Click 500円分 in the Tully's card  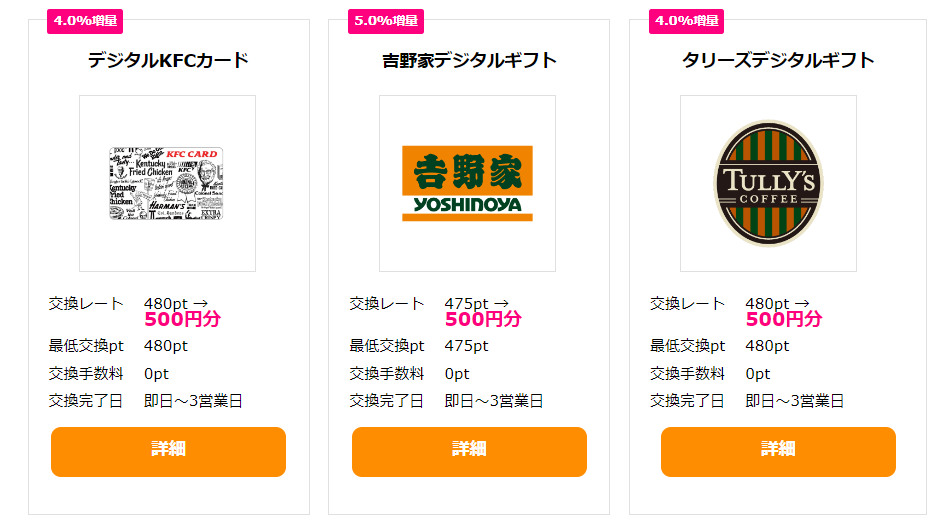pyautogui.click(x=784, y=319)
